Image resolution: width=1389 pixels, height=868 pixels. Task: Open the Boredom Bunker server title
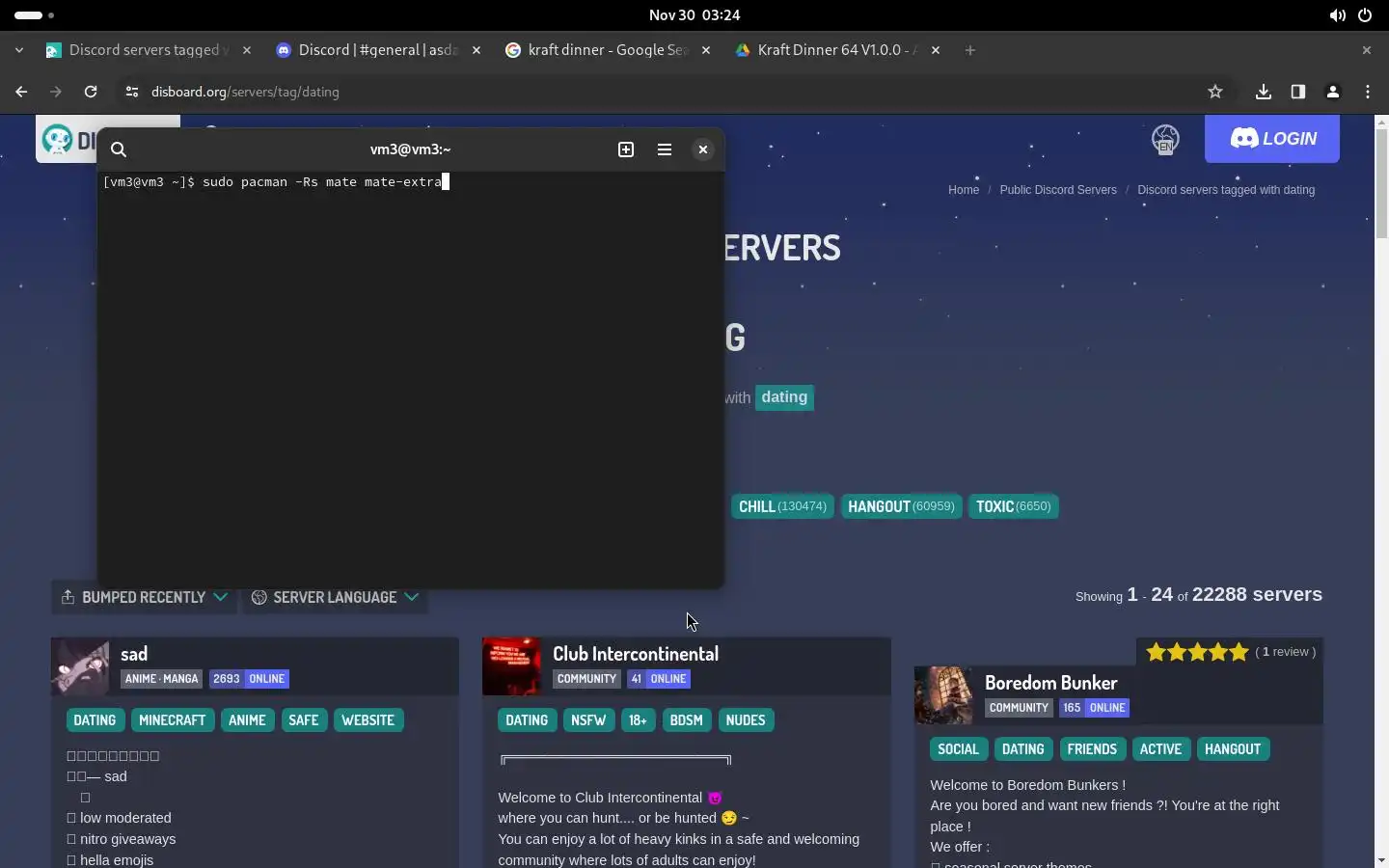click(1050, 683)
